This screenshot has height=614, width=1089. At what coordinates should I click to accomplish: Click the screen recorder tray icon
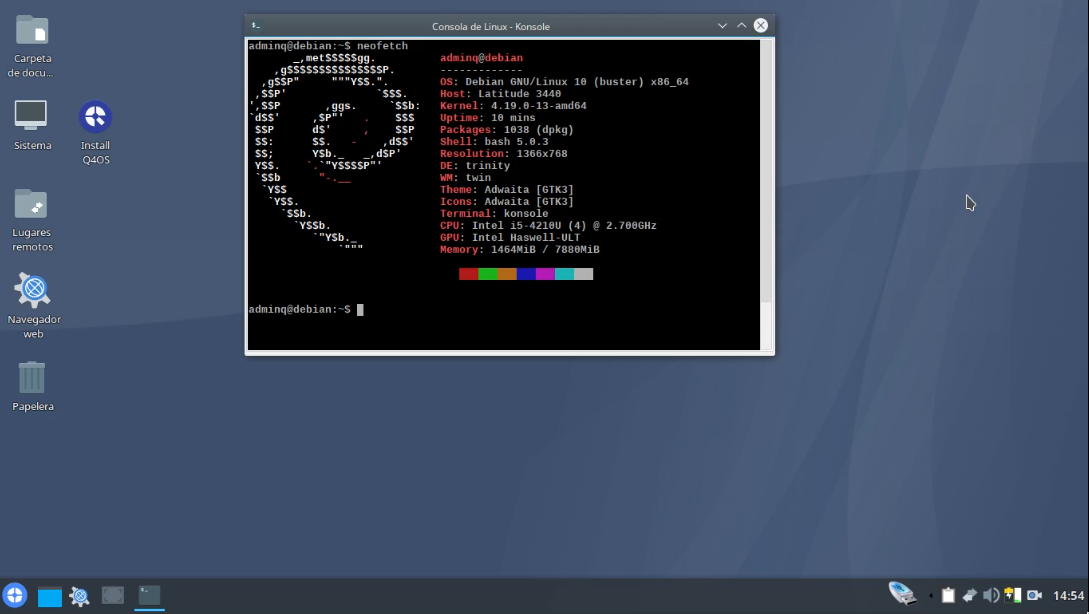point(1034,594)
